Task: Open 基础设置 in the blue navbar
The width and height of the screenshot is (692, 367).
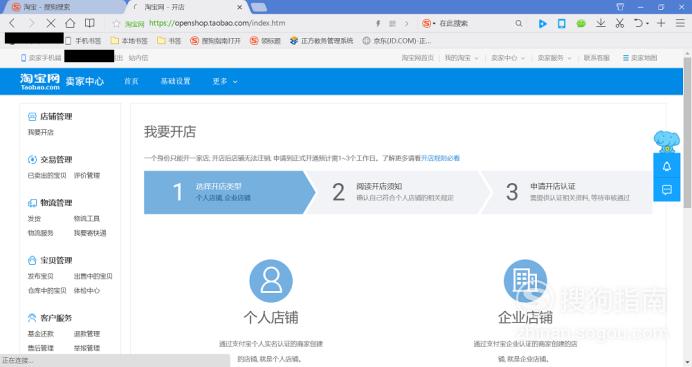Action: [x=175, y=82]
